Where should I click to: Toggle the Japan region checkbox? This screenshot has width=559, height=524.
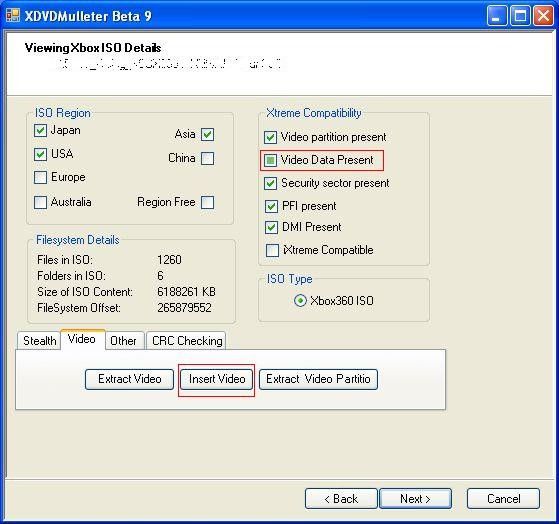tap(40, 130)
